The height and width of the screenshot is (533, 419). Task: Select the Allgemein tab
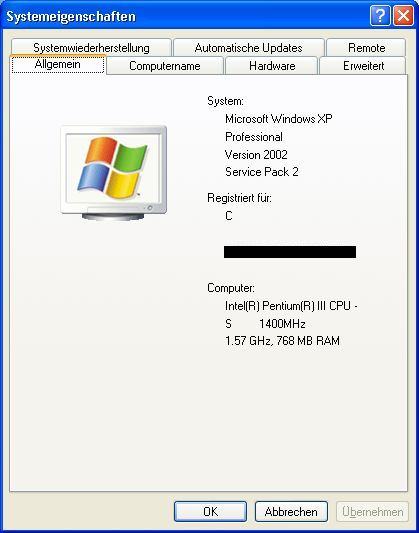click(x=58, y=64)
